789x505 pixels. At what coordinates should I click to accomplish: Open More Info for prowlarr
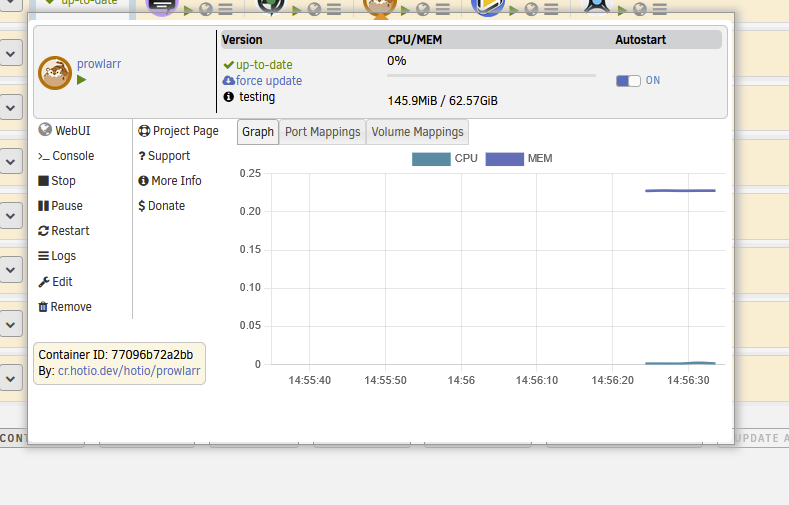(170, 181)
